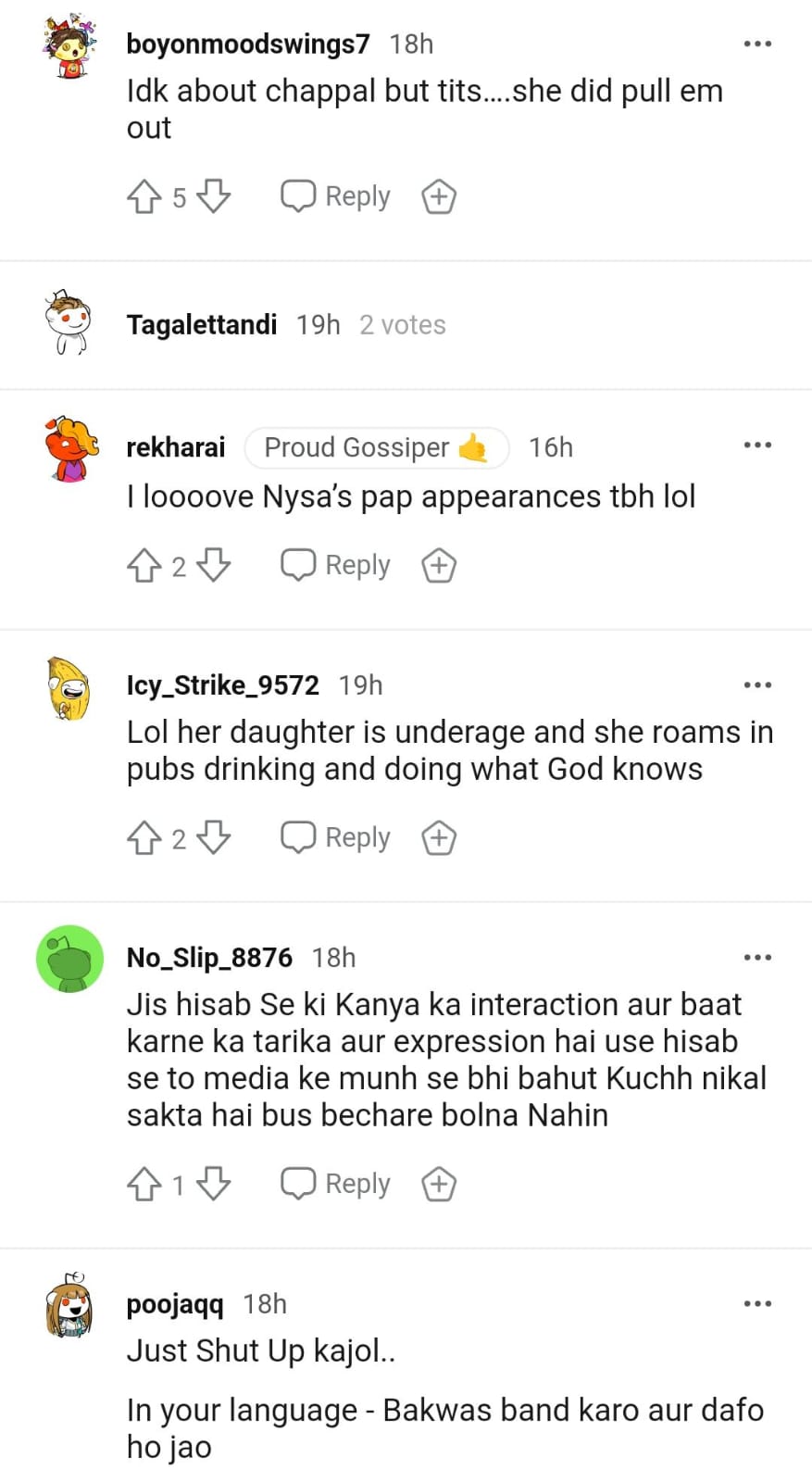Upvote boyonmoodswings7's comment

(x=144, y=196)
